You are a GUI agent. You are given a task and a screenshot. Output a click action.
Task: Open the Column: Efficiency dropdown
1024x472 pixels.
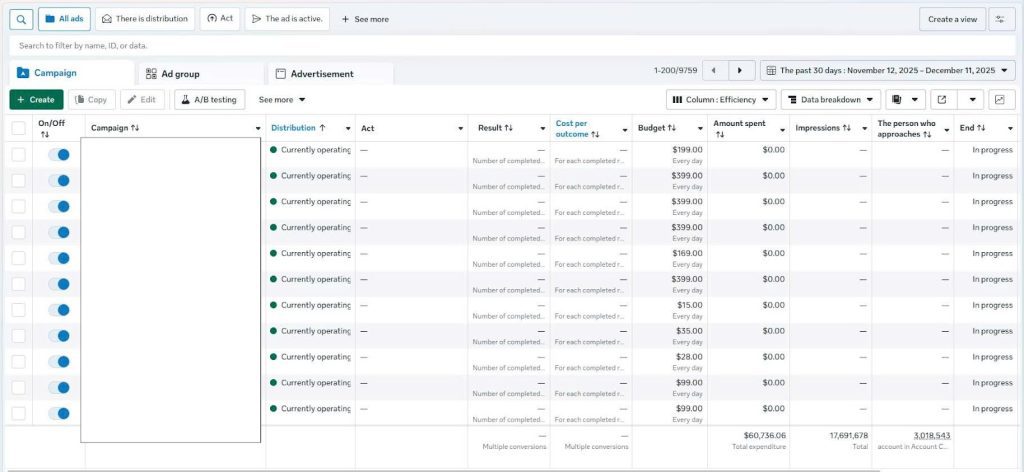(721, 100)
